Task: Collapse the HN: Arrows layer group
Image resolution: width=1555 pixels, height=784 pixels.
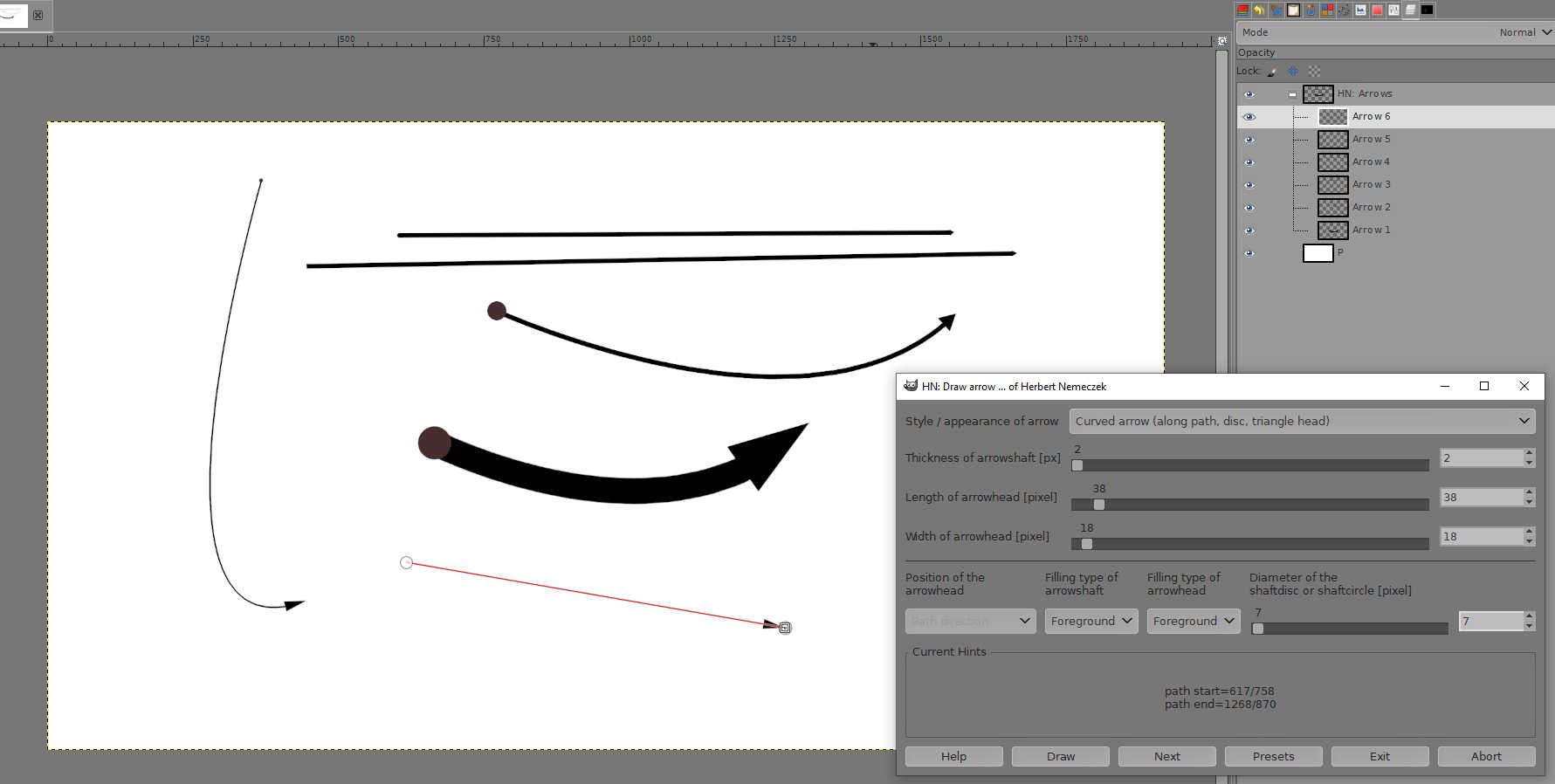Action: click(x=1292, y=94)
